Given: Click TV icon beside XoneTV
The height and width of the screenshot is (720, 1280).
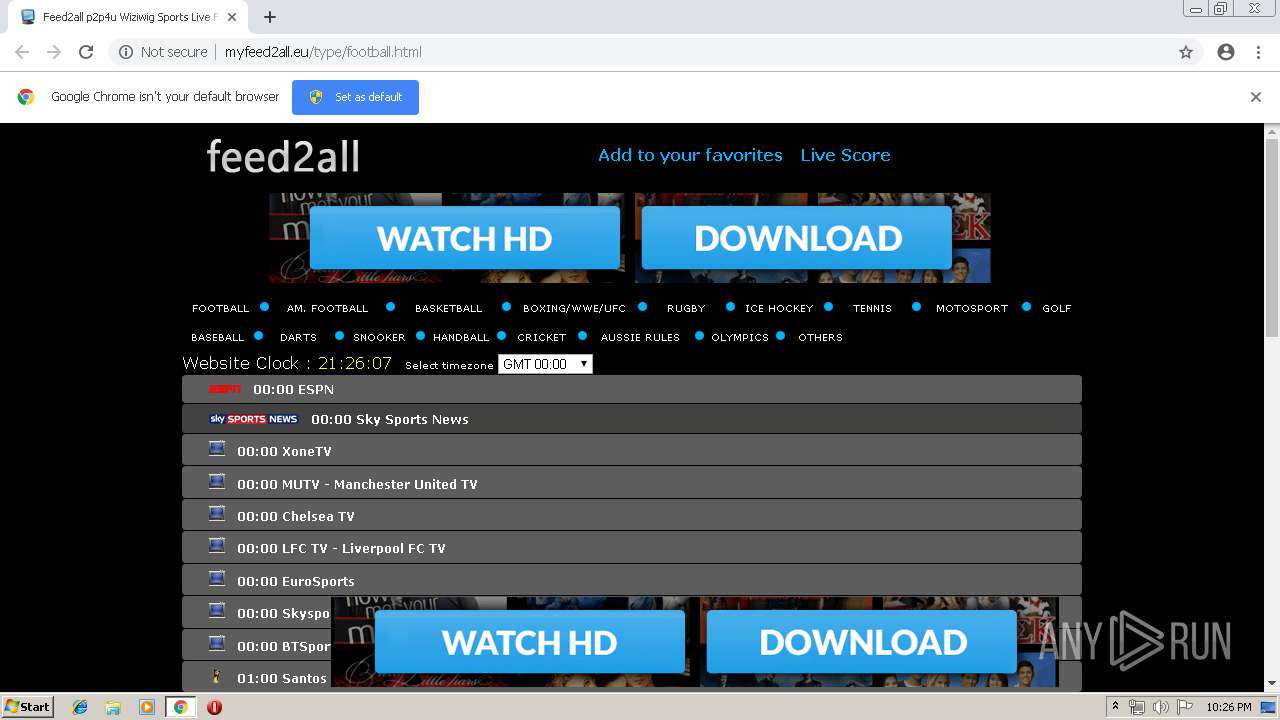Looking at the screenshot, I should 217,449.
